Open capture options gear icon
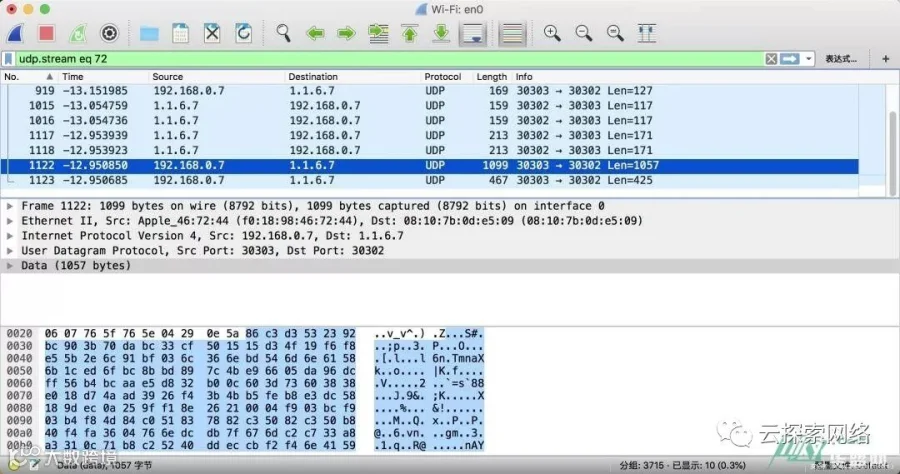The image size is (900, 474). [x=109, y=33]
